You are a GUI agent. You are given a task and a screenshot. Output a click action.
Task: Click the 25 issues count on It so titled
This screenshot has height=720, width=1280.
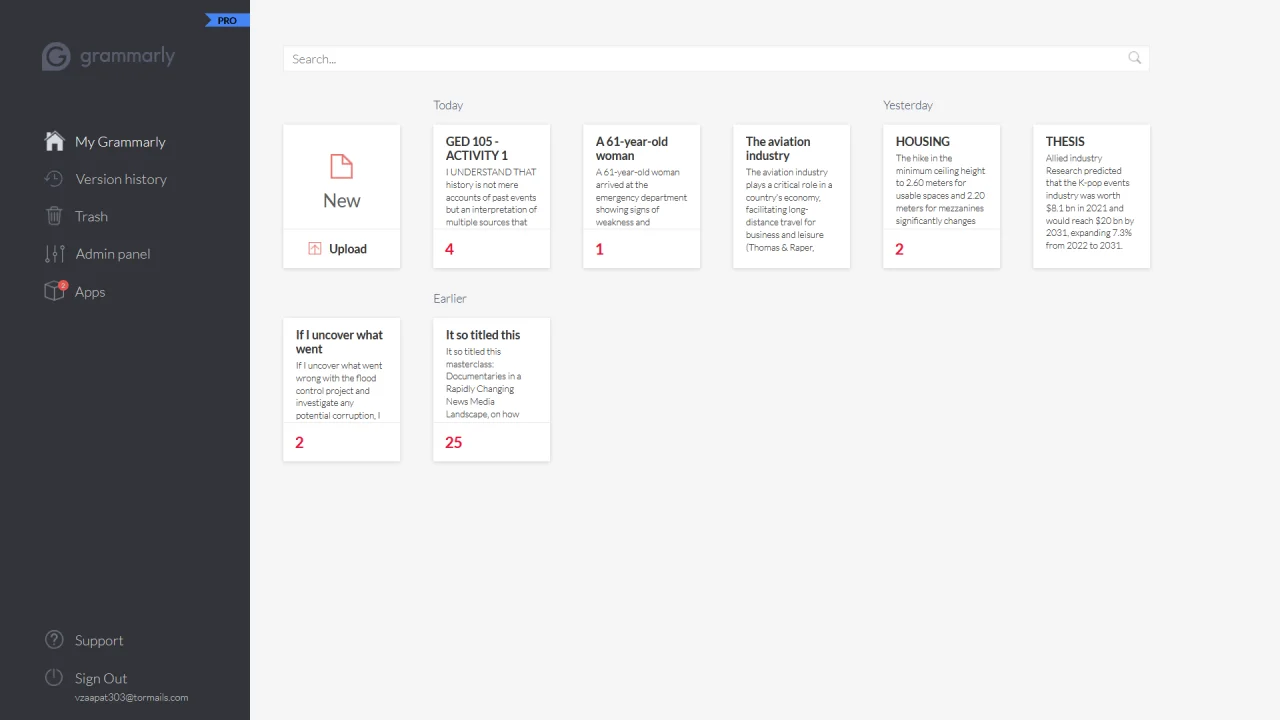pos(453,442)
